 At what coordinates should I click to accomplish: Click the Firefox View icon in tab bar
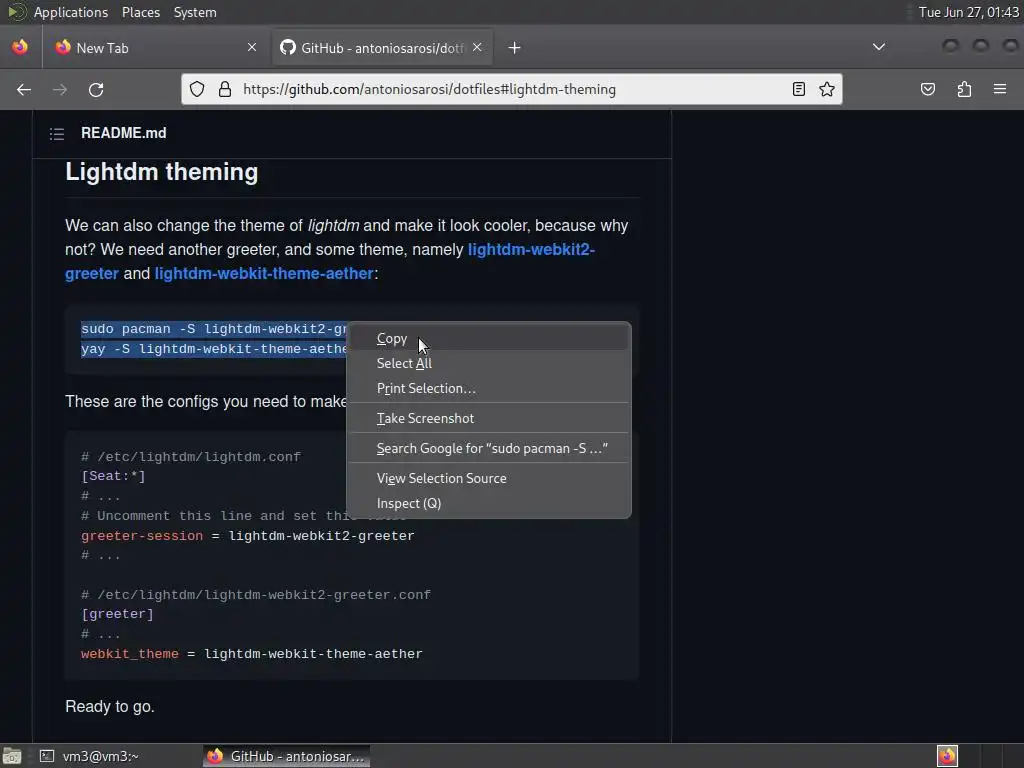20,47
